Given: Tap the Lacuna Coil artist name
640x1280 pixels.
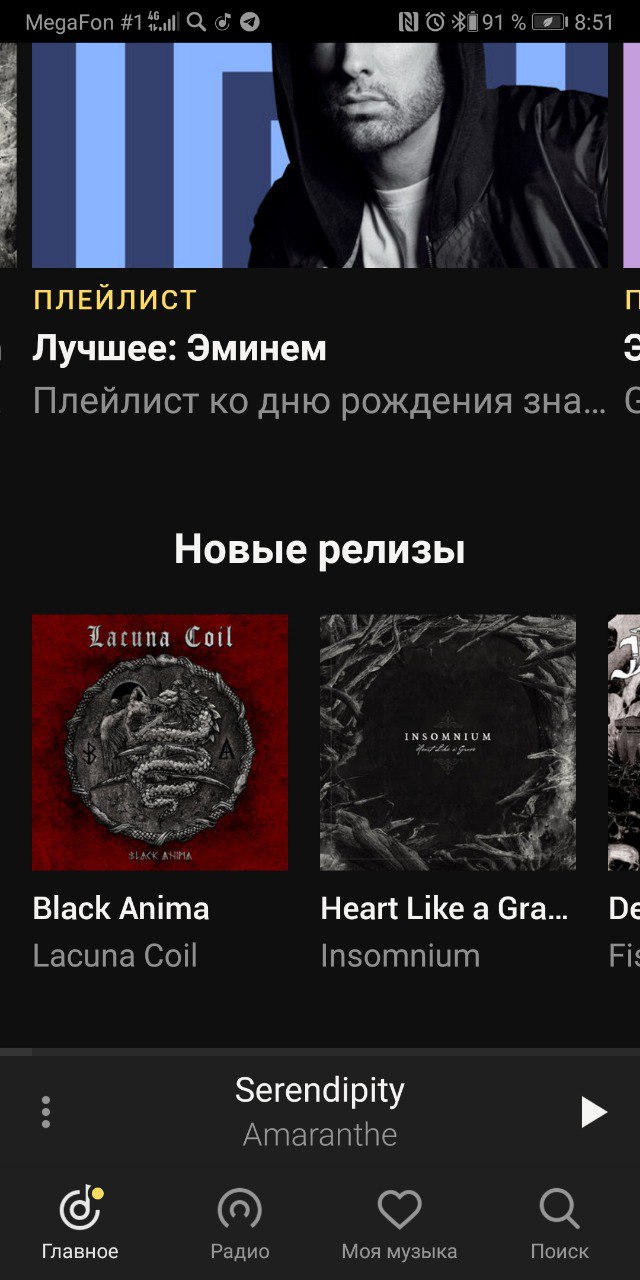Looking at the screenshot, I should tap(115, 955).
